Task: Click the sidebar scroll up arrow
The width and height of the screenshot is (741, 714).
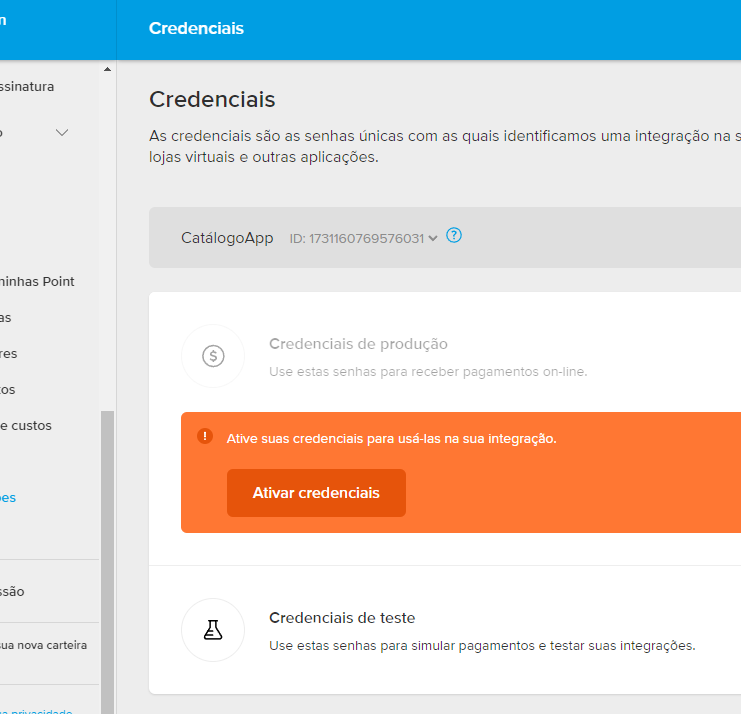Action: tap(108, 69)
